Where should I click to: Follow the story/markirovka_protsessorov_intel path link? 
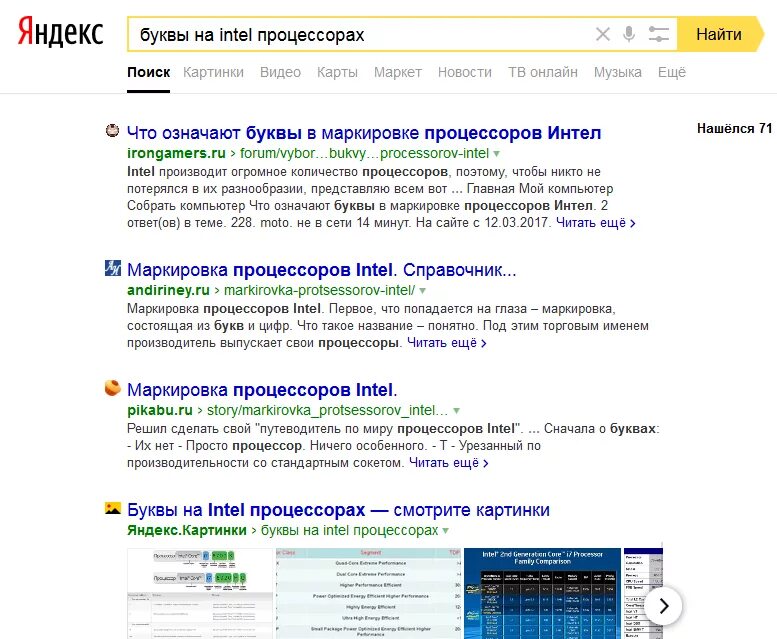[327, 410]
